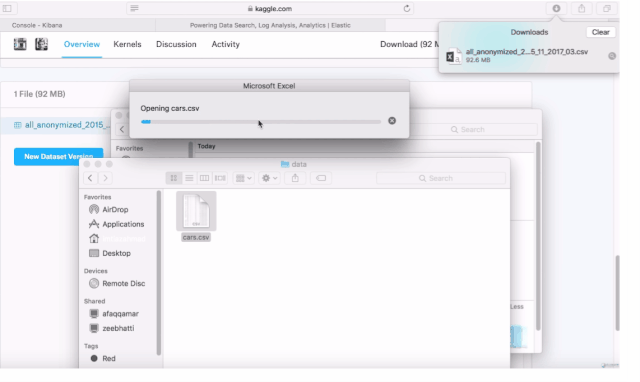The height and width of the screenshot is (382, 640).
Task: Click the Excel file icon in Downloads
Action: pyautogui.click(x=453, y=56)
